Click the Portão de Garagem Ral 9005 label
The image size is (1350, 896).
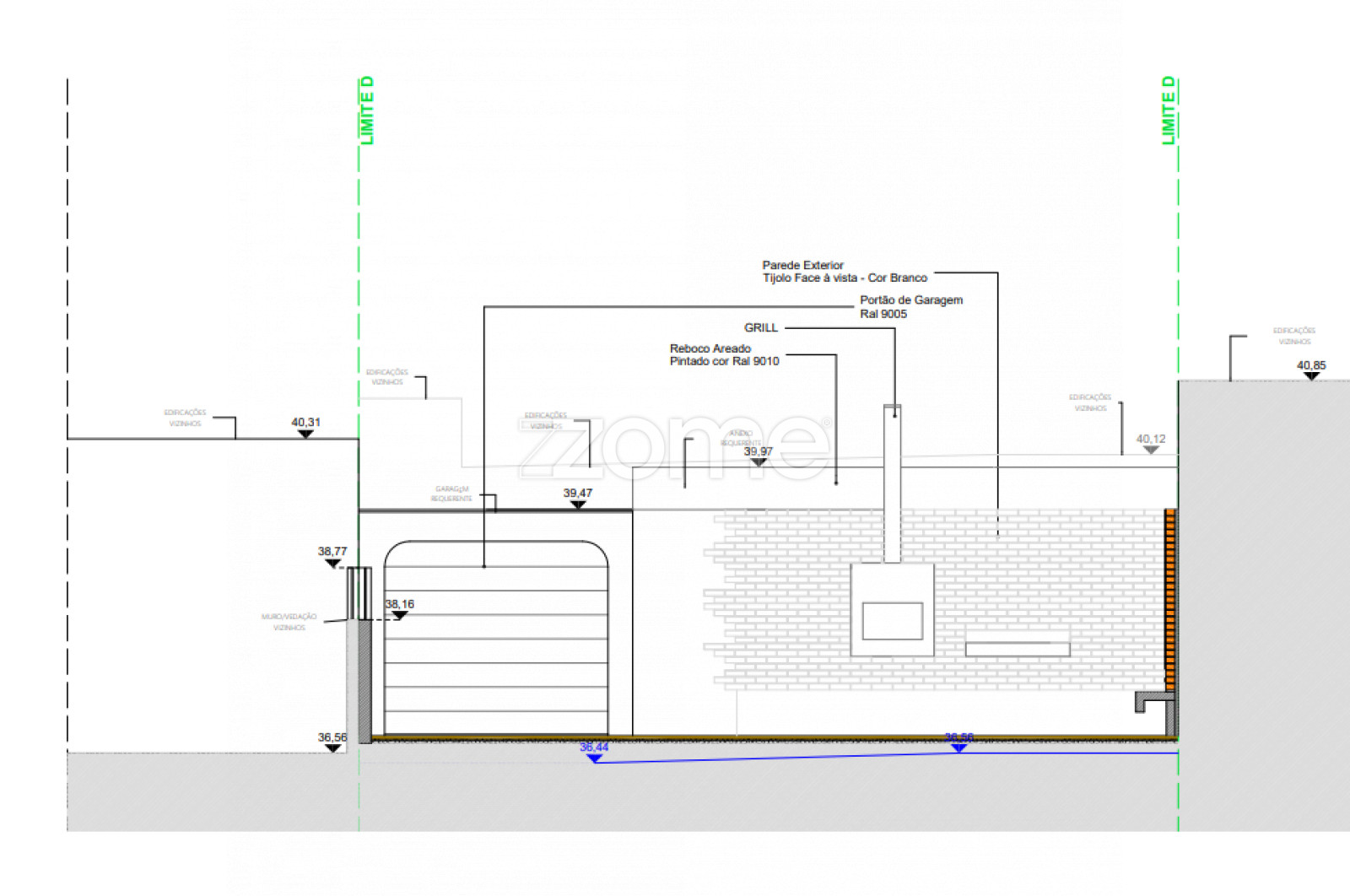click(910, 306)
